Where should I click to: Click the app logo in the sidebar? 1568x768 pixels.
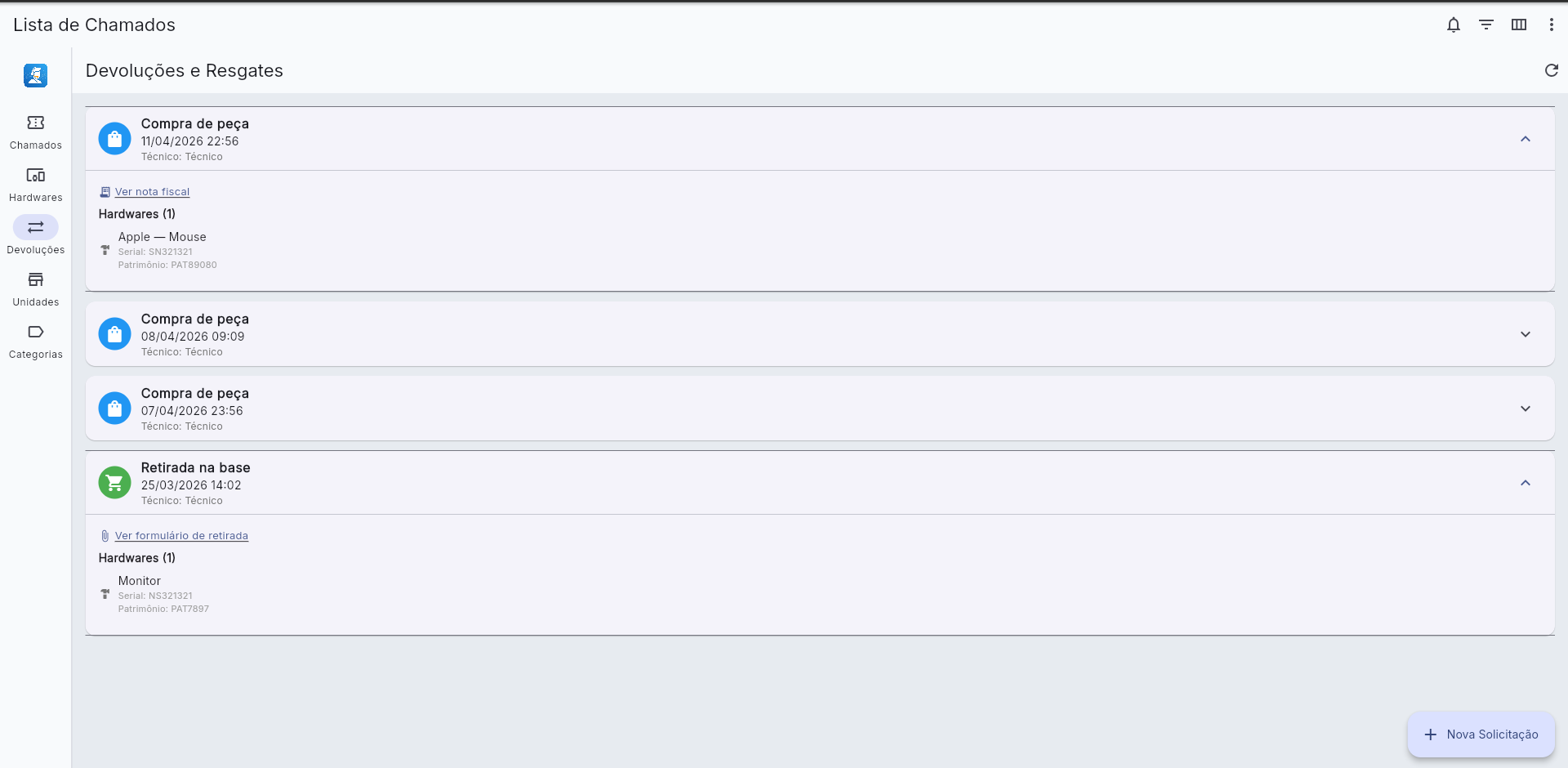coord(36,75)
